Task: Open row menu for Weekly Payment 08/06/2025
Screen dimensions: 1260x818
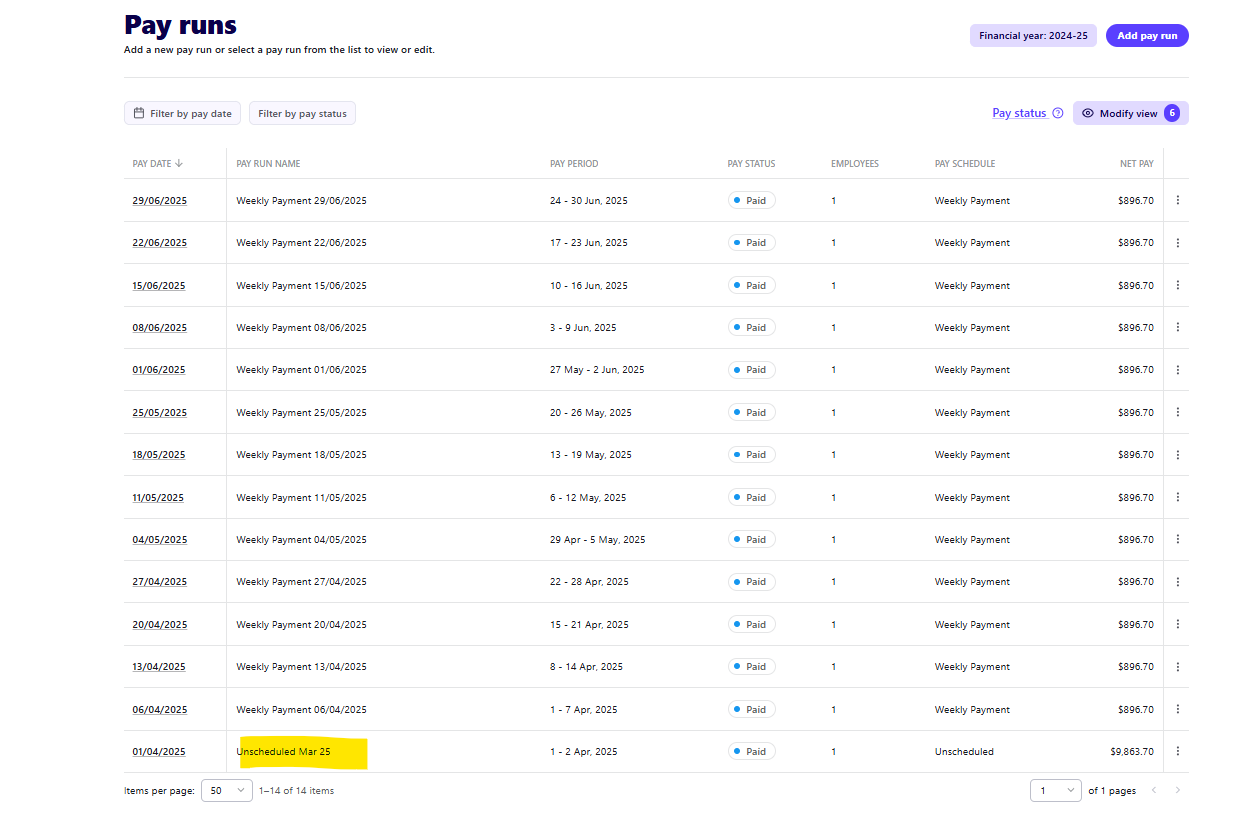Action: point(1177,327)
